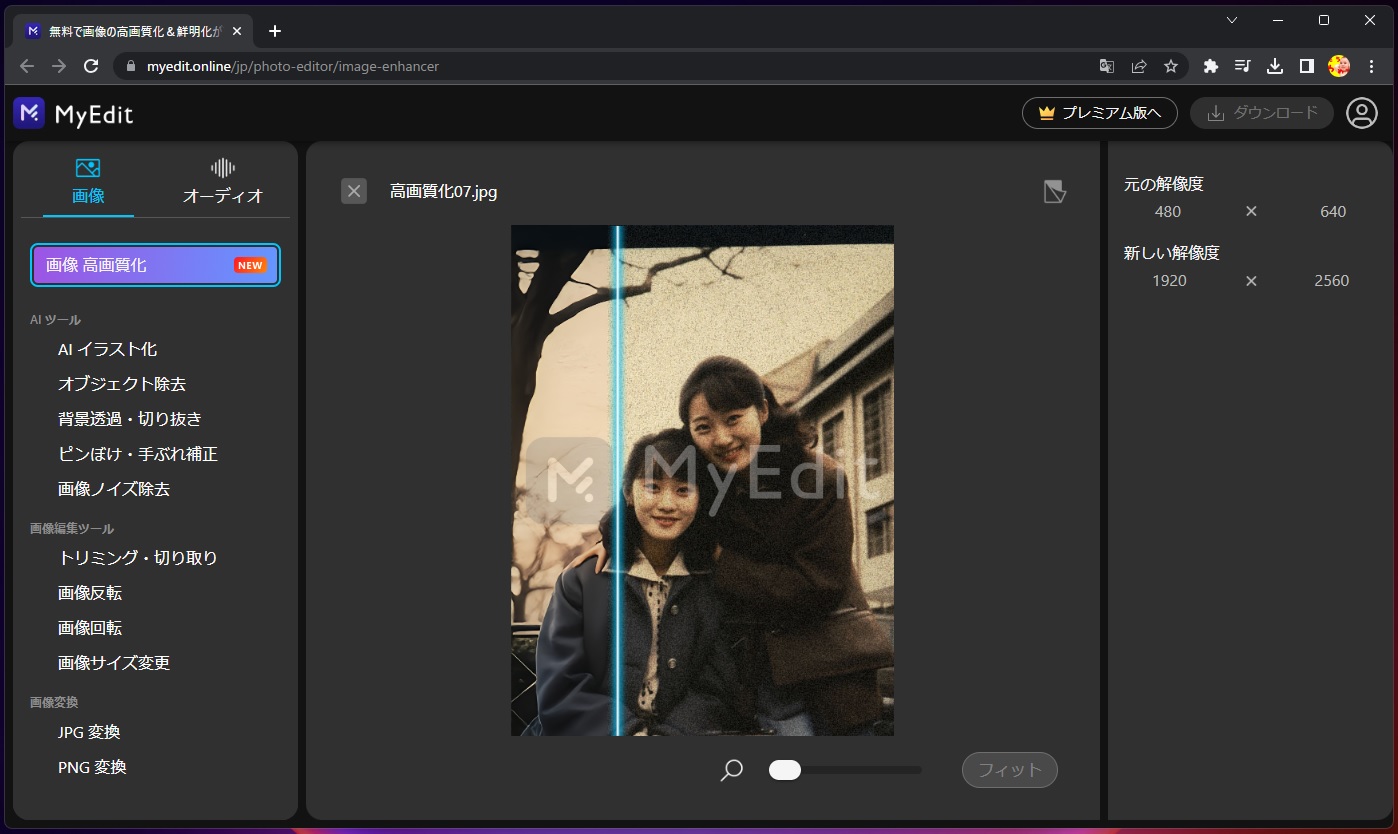Click the フィット button
This screenshot has height=834, width=1398.
pyautogui.click(x=1009, y=770)
